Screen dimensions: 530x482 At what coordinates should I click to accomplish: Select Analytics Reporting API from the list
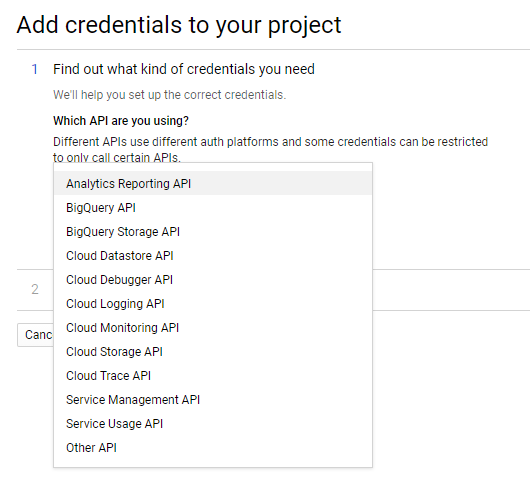click(213, 183)
